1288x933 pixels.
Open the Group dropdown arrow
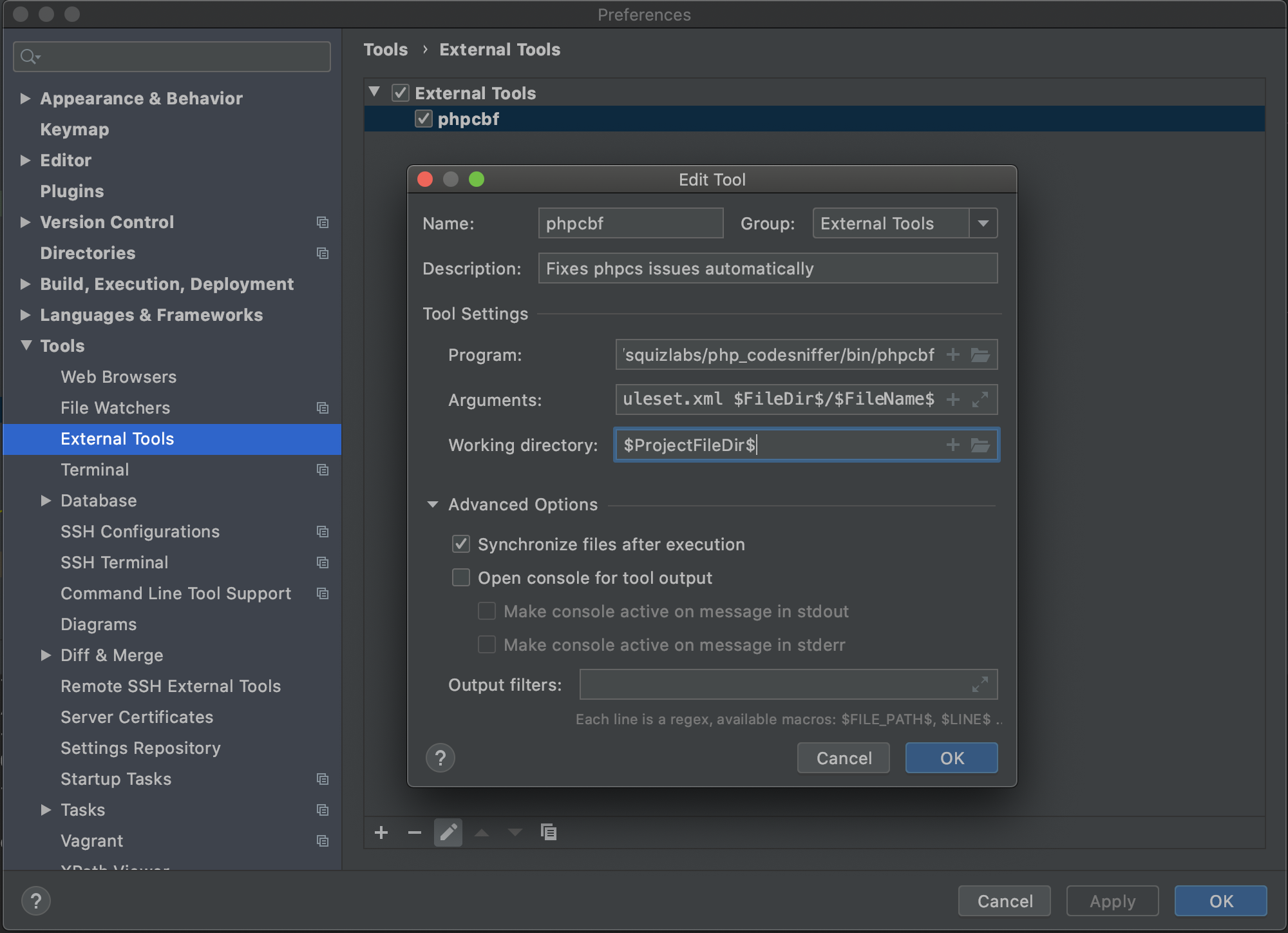click(x=983, y=224)
